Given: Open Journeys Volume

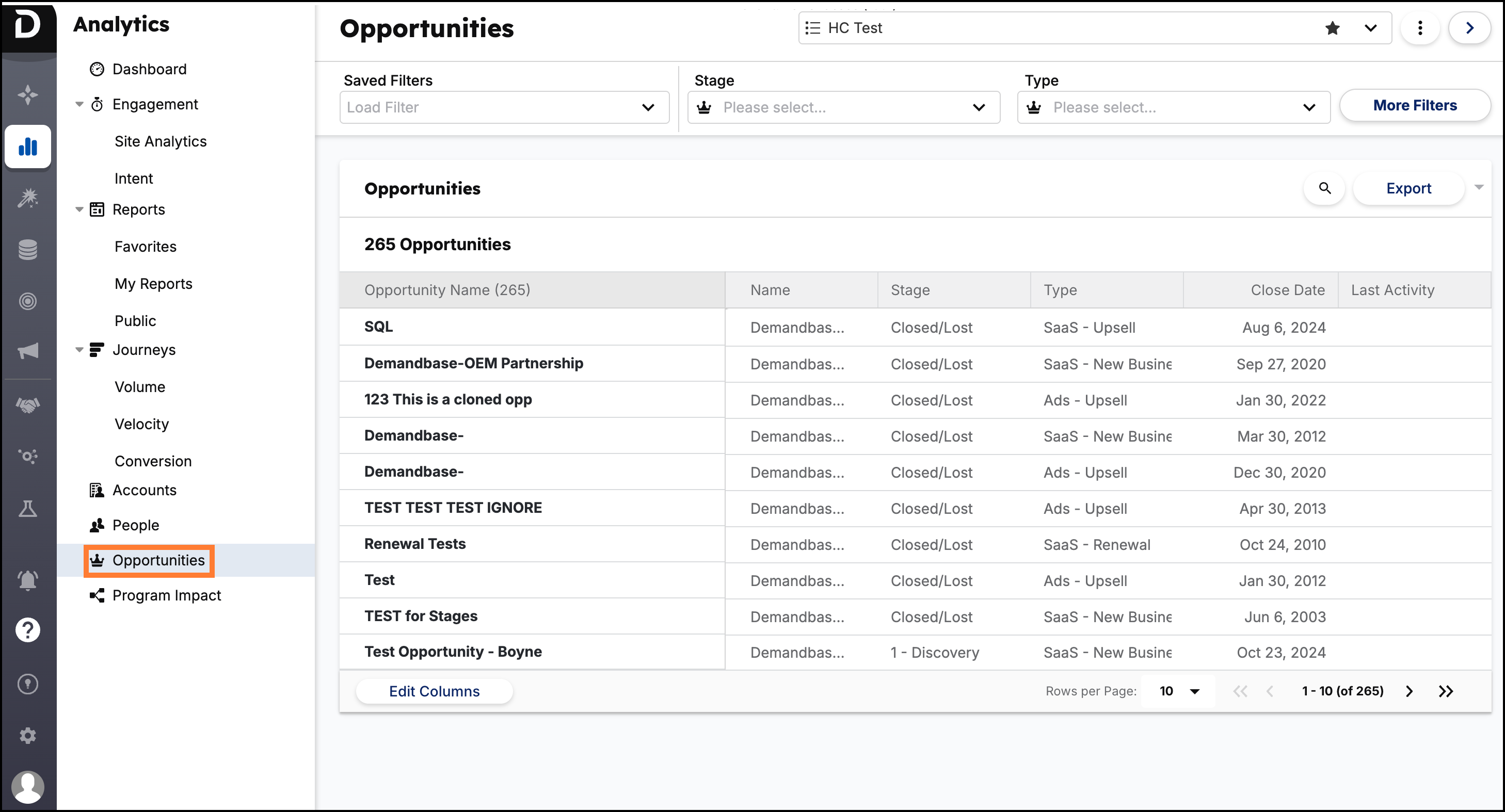Looking at the screenshot, I should coord(140,387).
